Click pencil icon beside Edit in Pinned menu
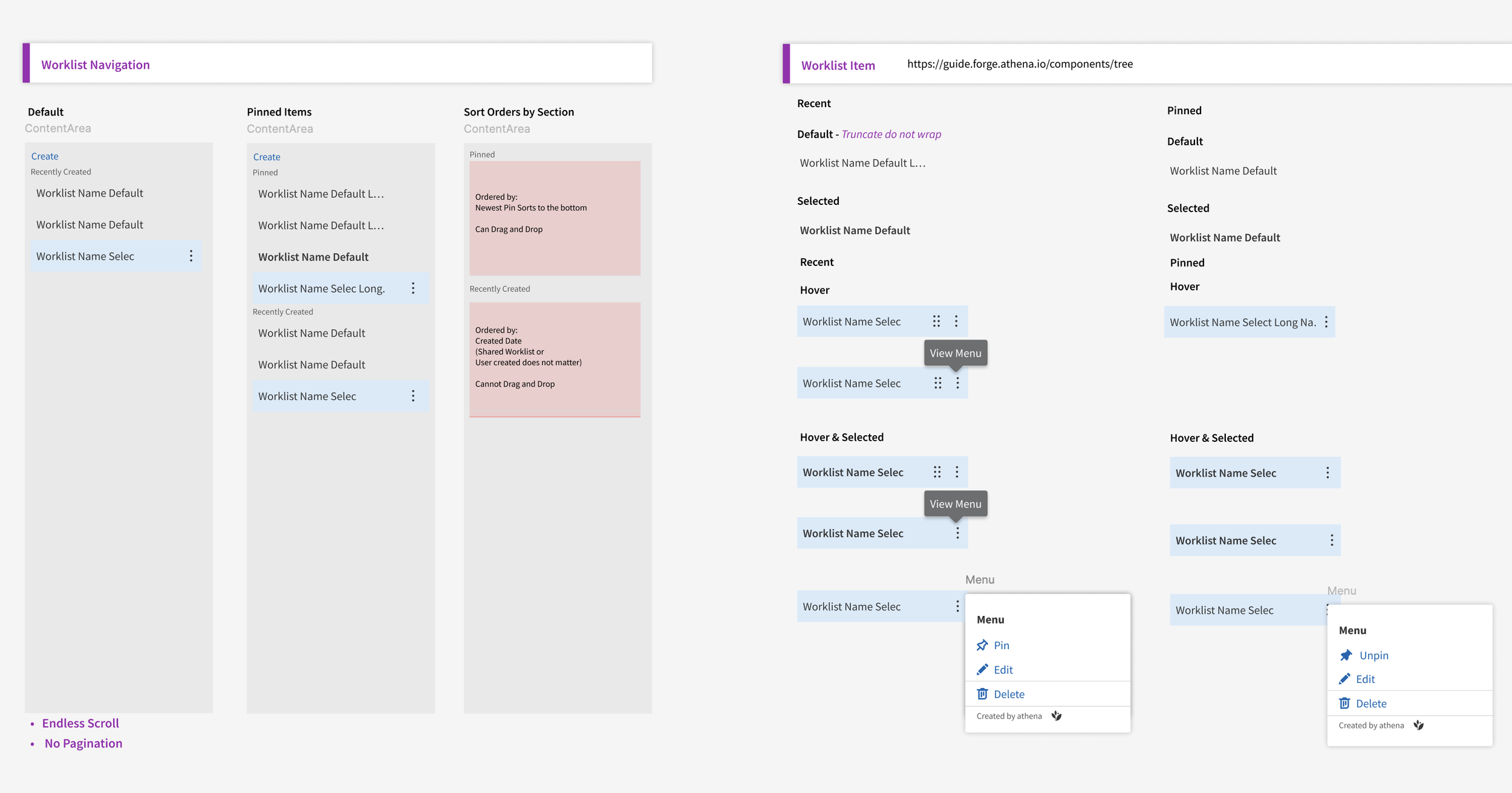Screen dimensions: 1512x793 [1344, 679]
